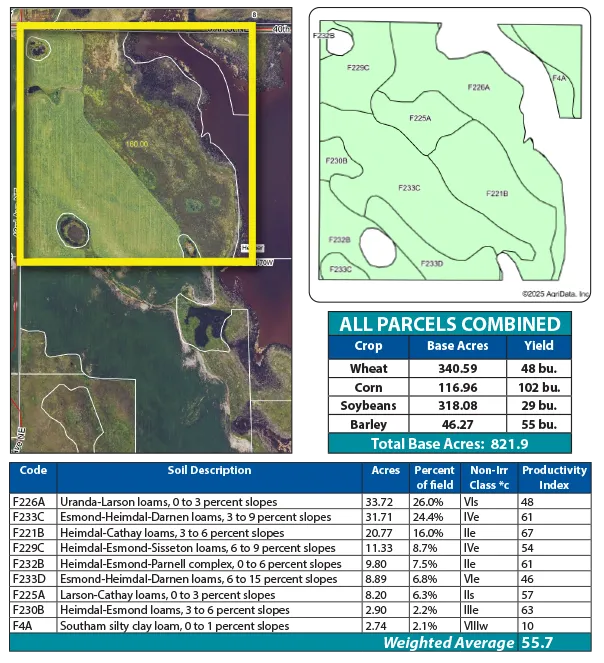The width and height of the screenshot is (604, 663).
Task: Select the F229C area on soil map
Action: click(x=357, y=68)
